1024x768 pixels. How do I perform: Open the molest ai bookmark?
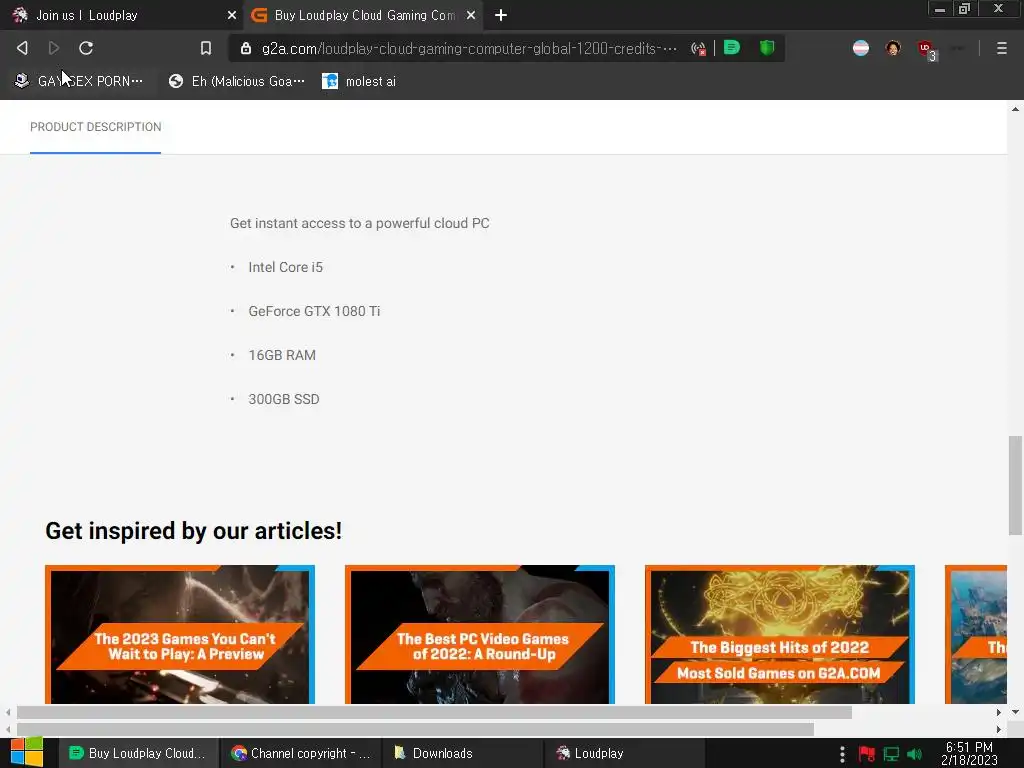pyautogui.click(x=359, y=81)
